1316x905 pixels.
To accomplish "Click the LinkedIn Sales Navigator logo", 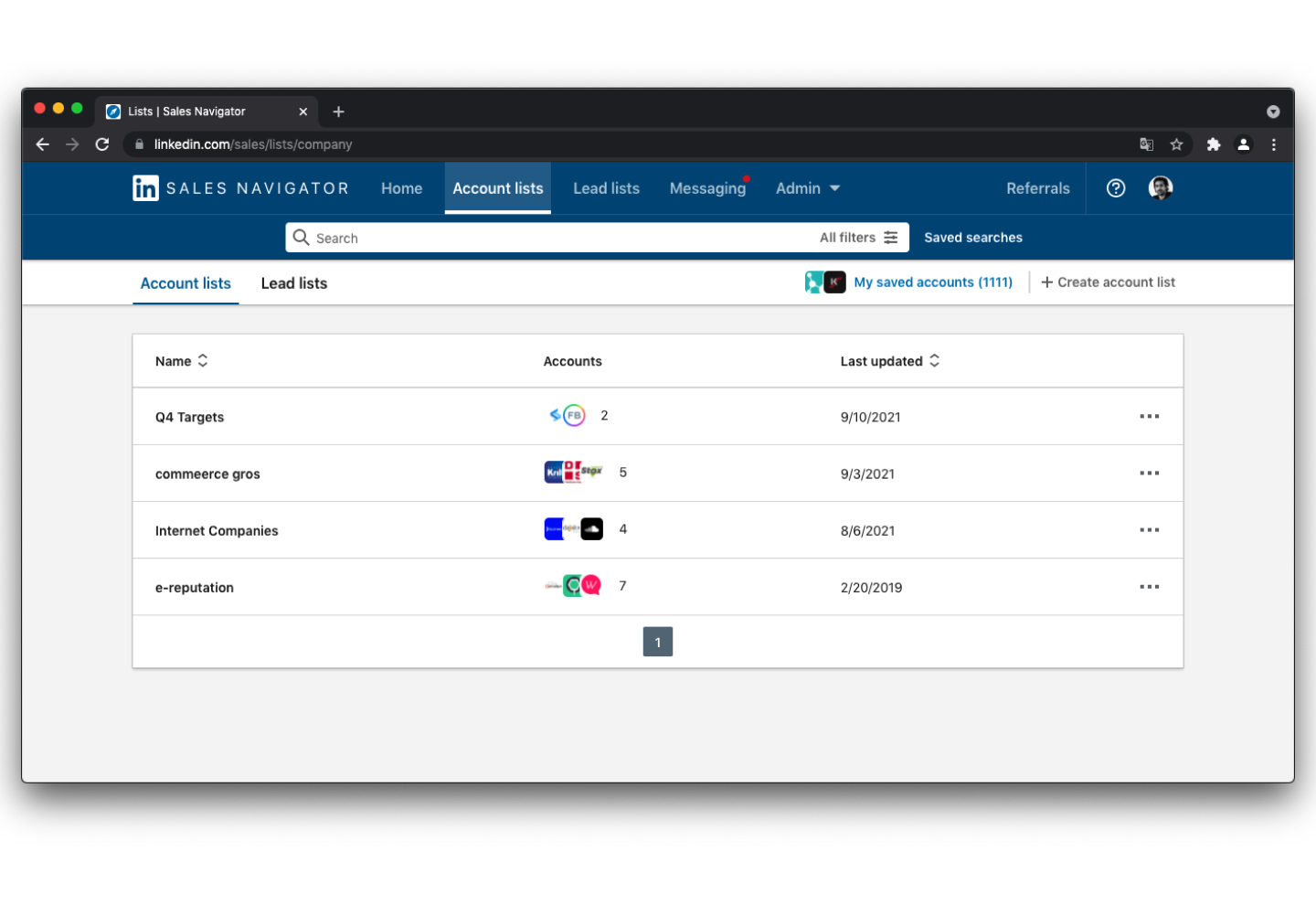I will (240, 188).
